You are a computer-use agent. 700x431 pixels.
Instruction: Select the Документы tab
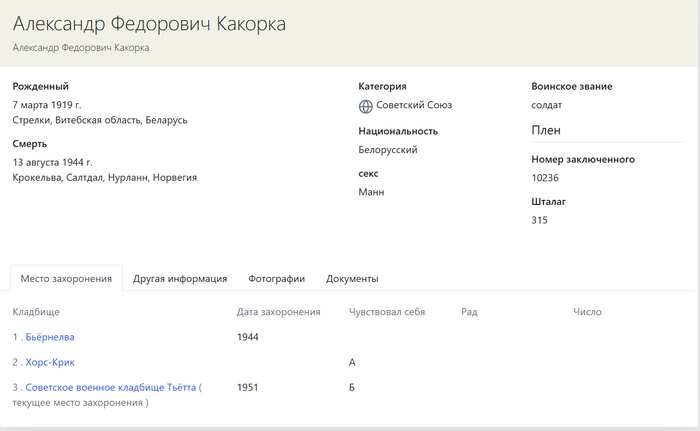pyautogui.click(x=352, y=279)
